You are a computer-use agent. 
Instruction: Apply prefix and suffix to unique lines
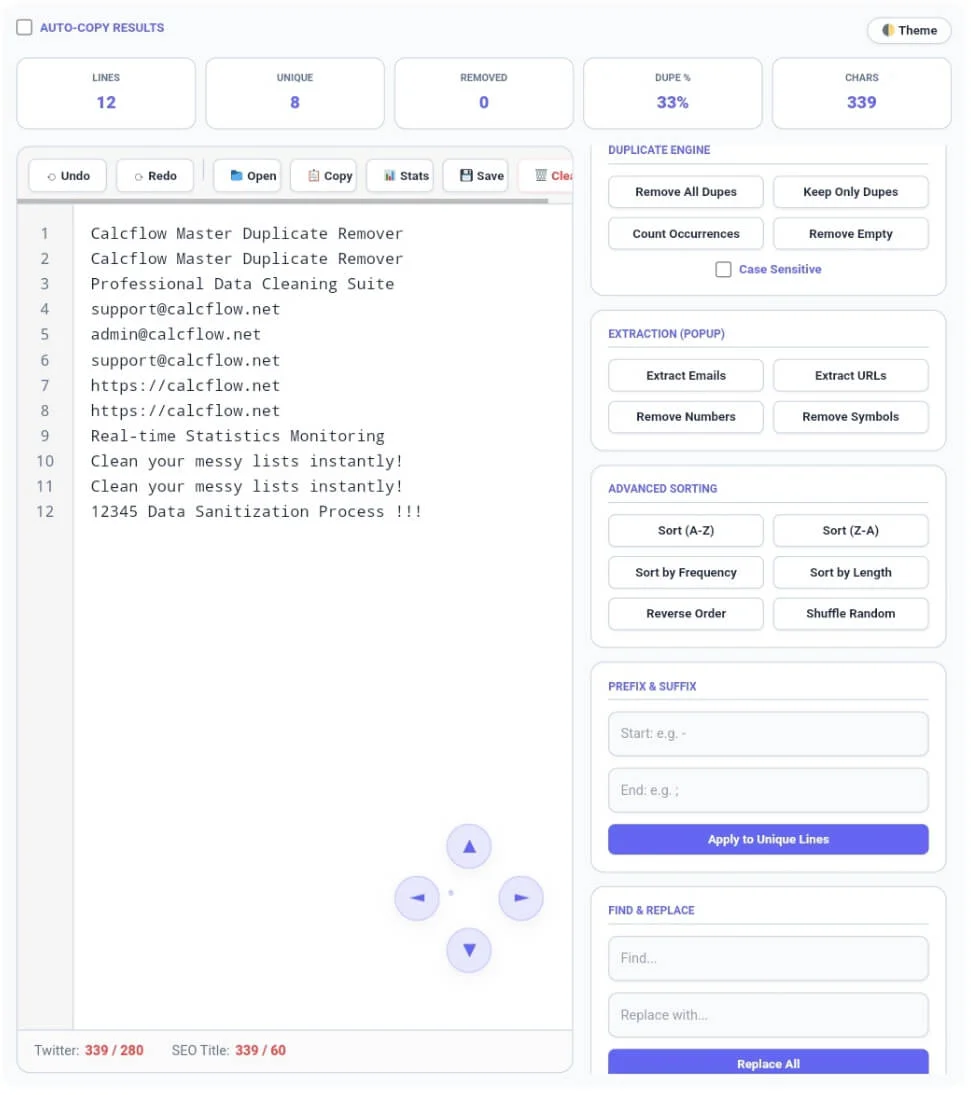point(768,839)
